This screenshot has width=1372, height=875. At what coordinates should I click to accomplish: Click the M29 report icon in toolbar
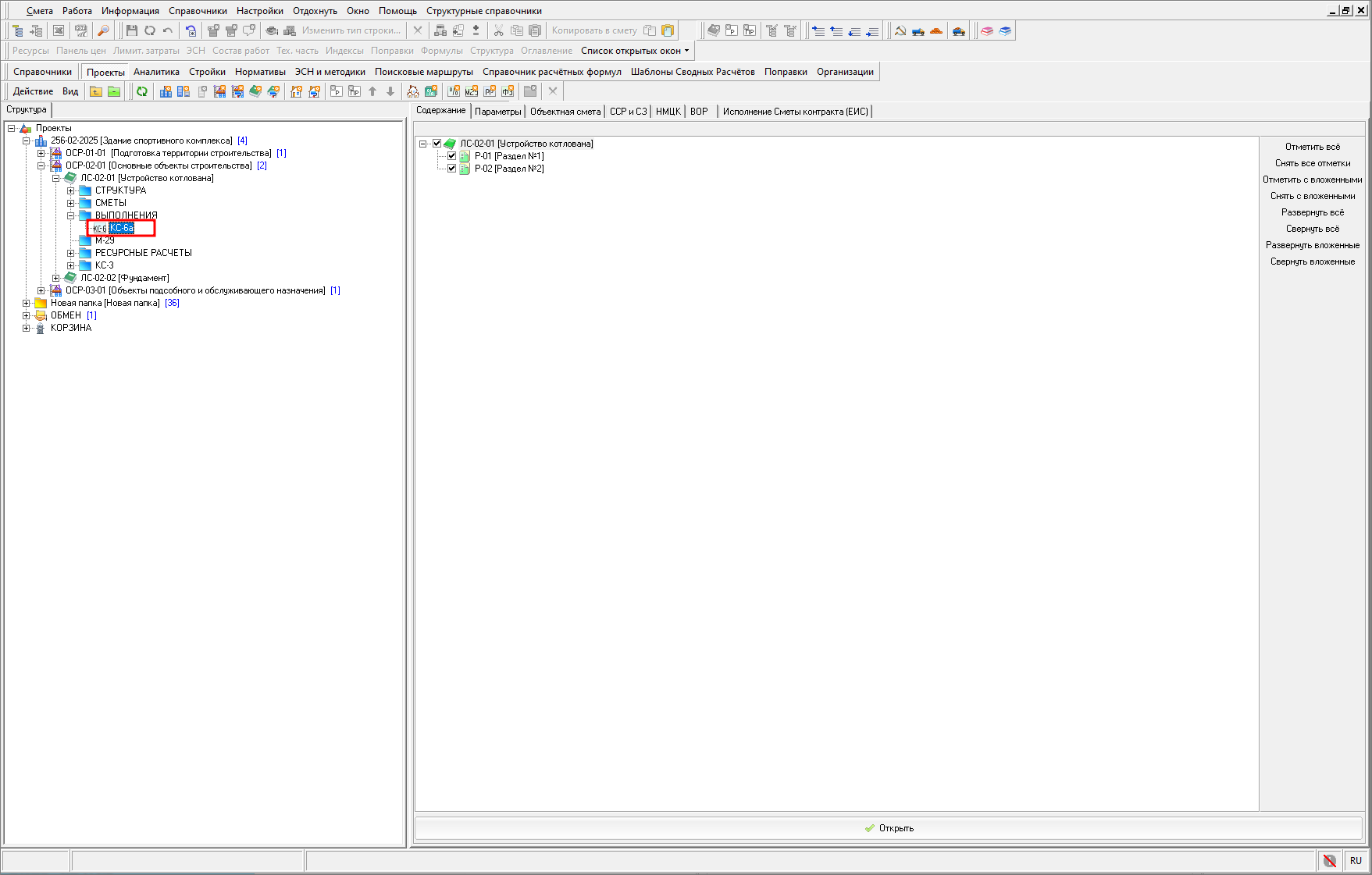pyautogui.click(x=472, y=91)
